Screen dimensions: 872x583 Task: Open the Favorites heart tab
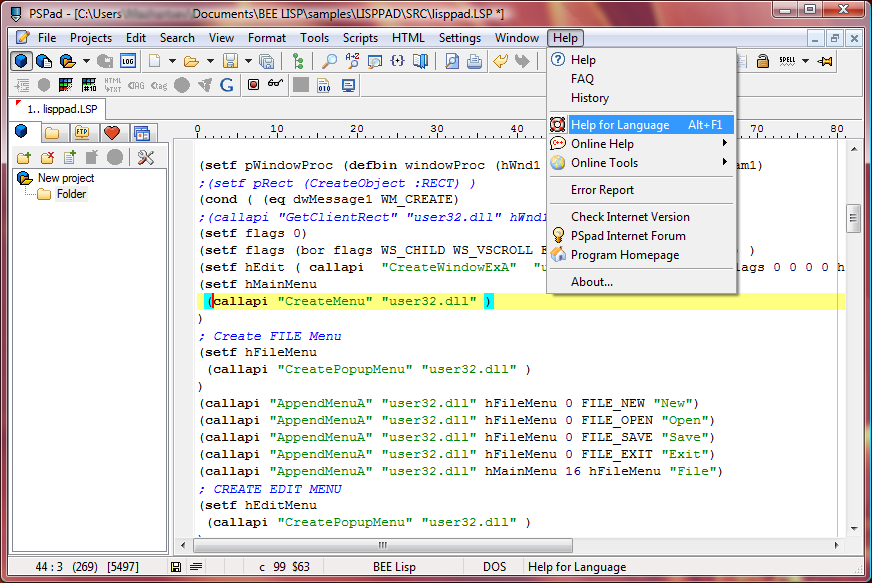coord(111,133)
